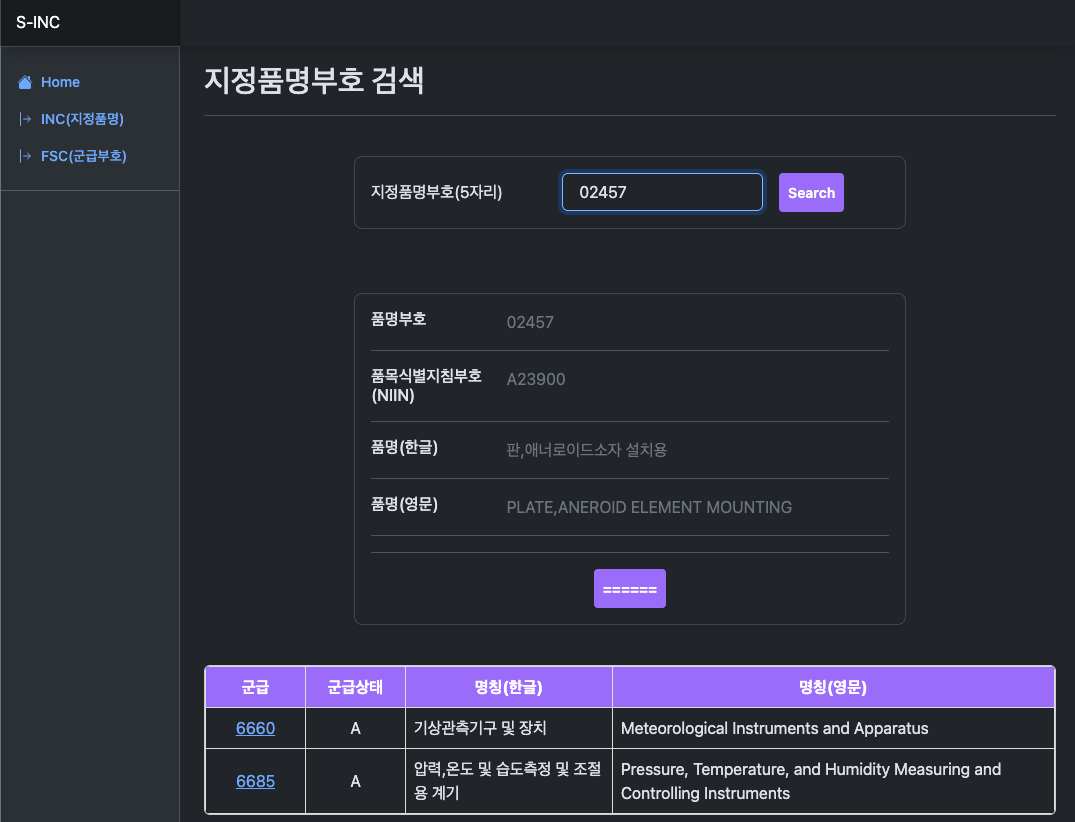The width and height of the screenshot is (1075, 822).
Task: Click the 지정품명부호(5자리) label
Action: [x=437, y=192]
